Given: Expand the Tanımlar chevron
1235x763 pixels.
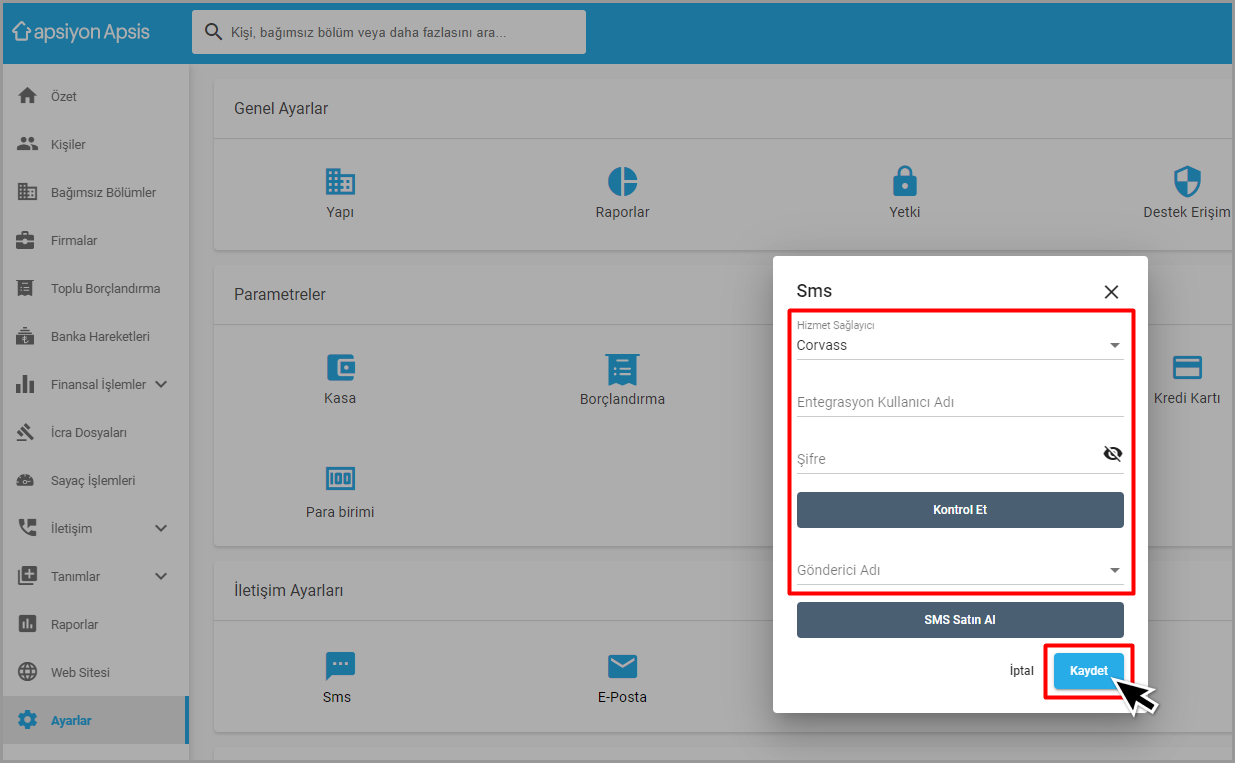Looking at the screenshot, I should pyautogui.click(x=161, y=576).
